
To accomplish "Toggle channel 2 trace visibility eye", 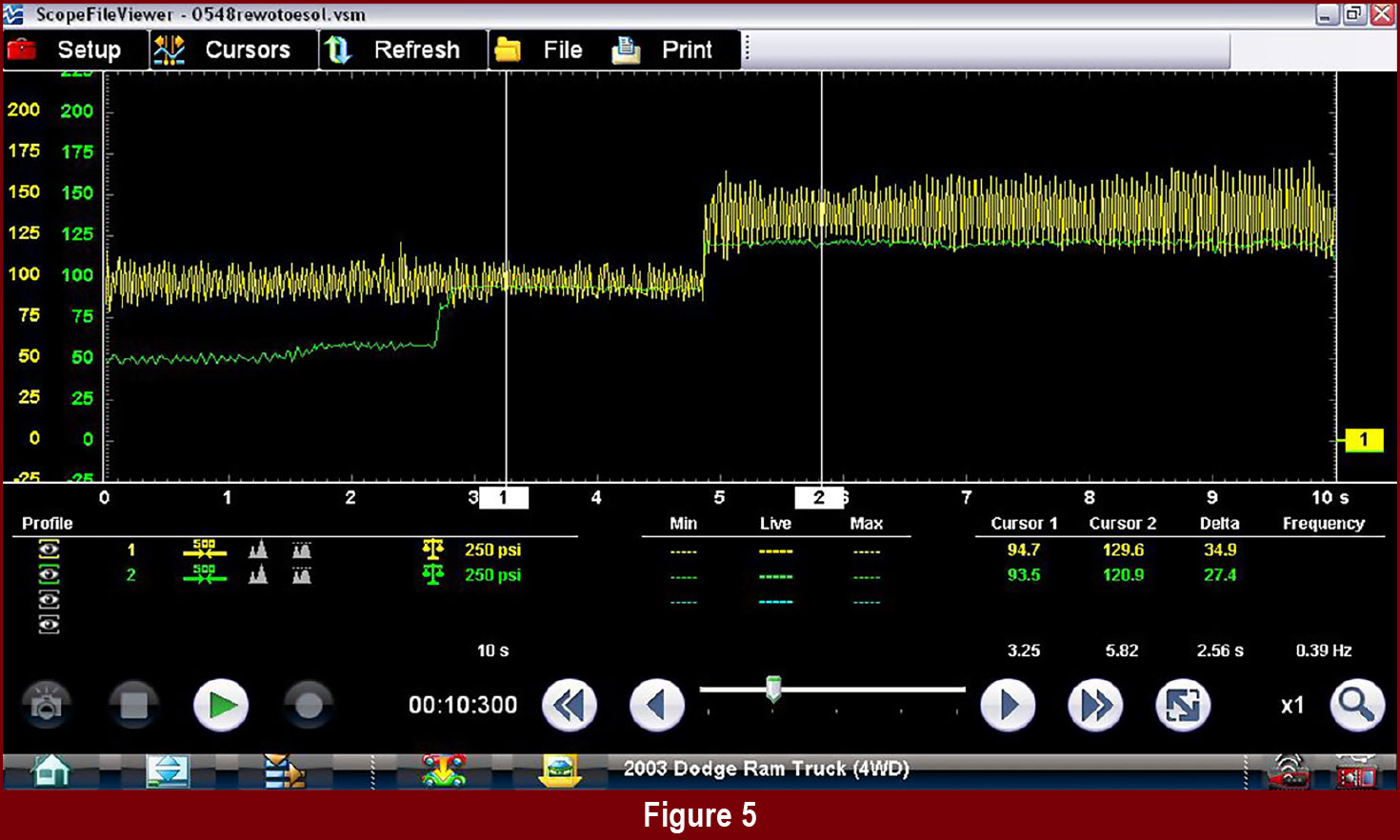I will [x=49, y=574].
